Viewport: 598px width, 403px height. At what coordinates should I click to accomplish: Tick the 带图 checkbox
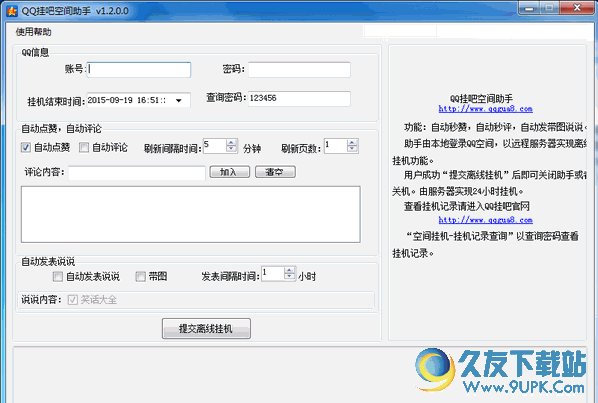coord(140,276)
